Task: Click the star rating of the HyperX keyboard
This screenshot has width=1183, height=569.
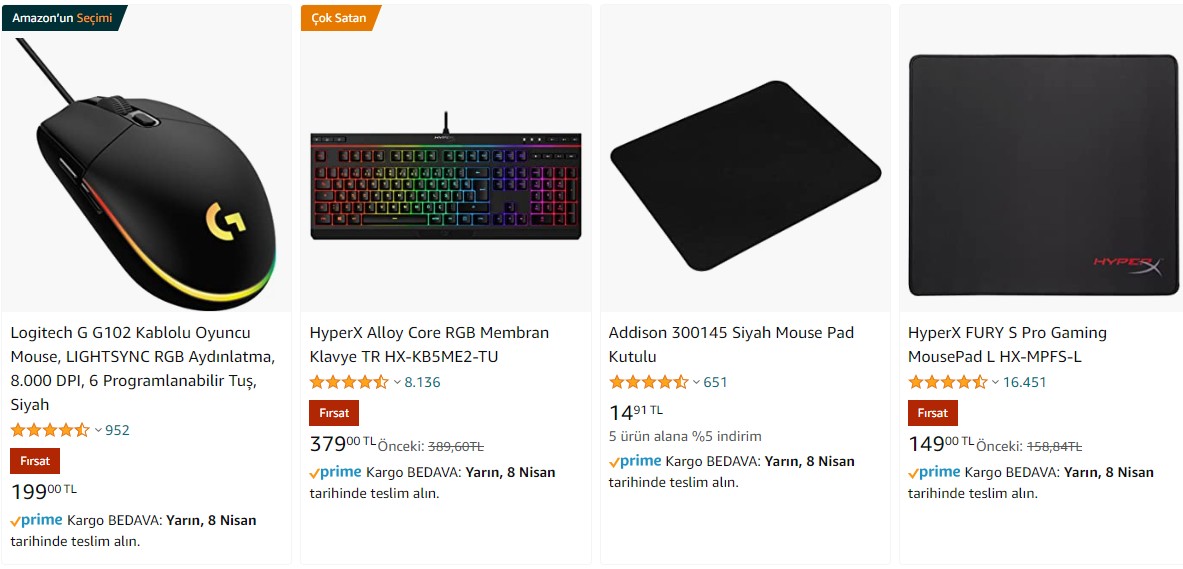Action: pos(349,382)
